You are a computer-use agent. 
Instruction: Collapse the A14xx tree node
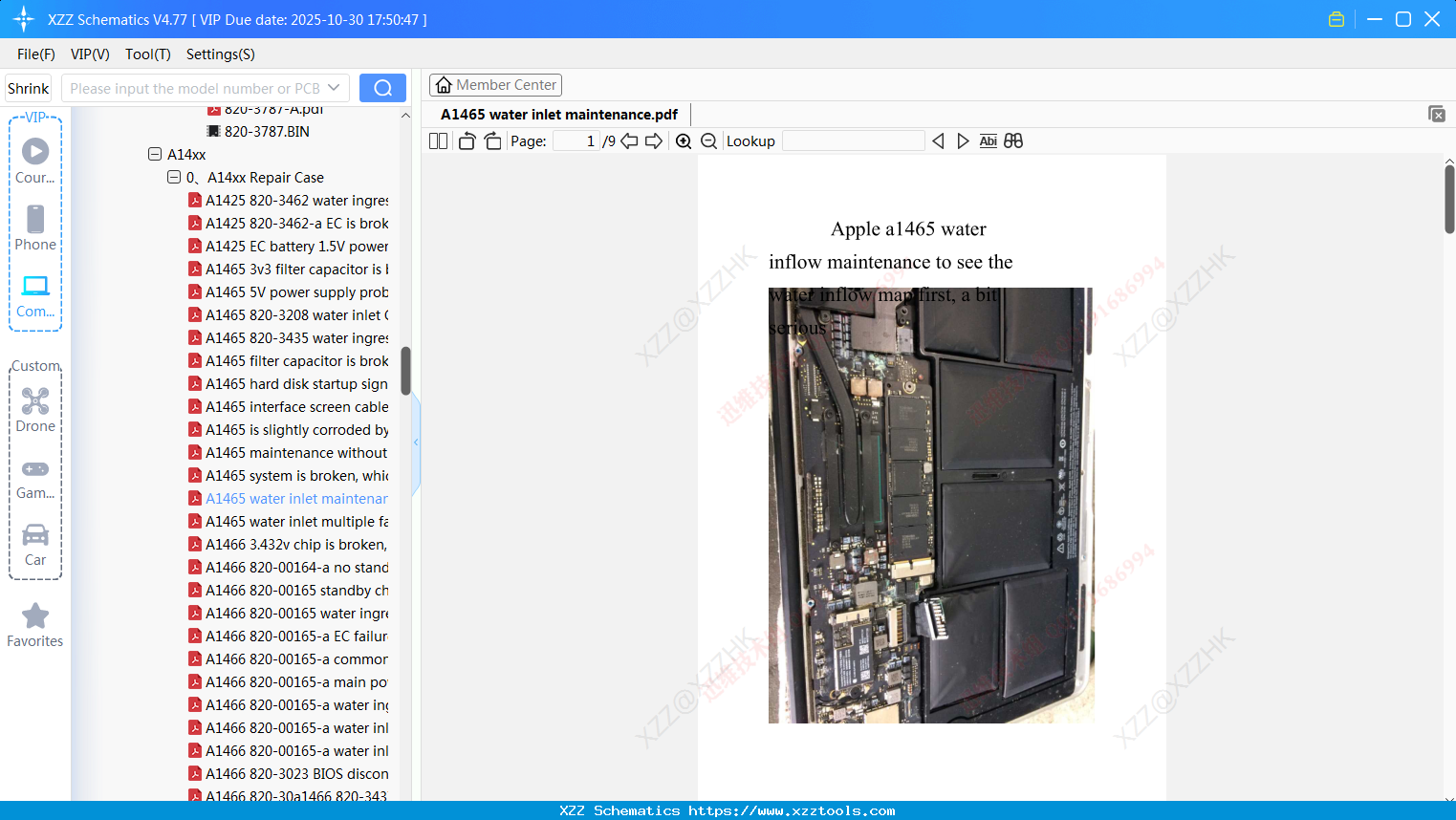coord(155,154)
